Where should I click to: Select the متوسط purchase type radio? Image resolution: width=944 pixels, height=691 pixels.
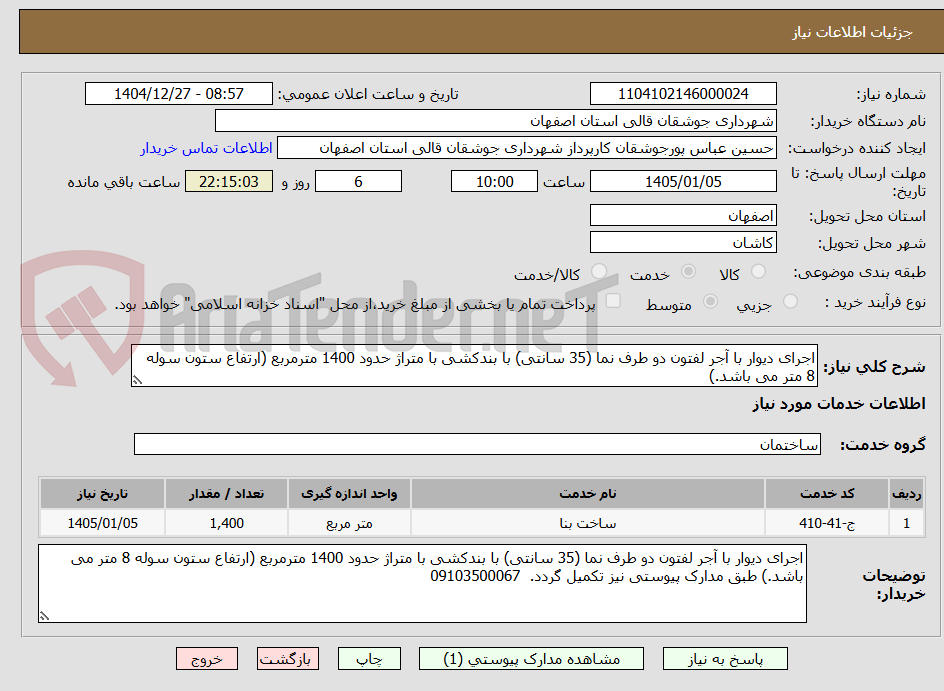click(710, 301)
